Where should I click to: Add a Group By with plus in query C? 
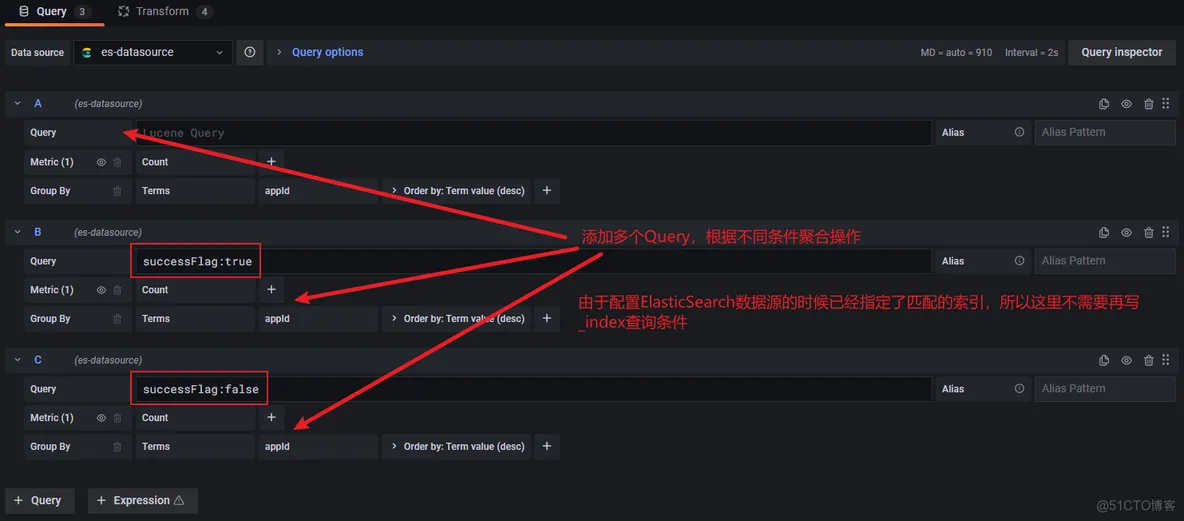pyautogui.click(x=547, y=446)
